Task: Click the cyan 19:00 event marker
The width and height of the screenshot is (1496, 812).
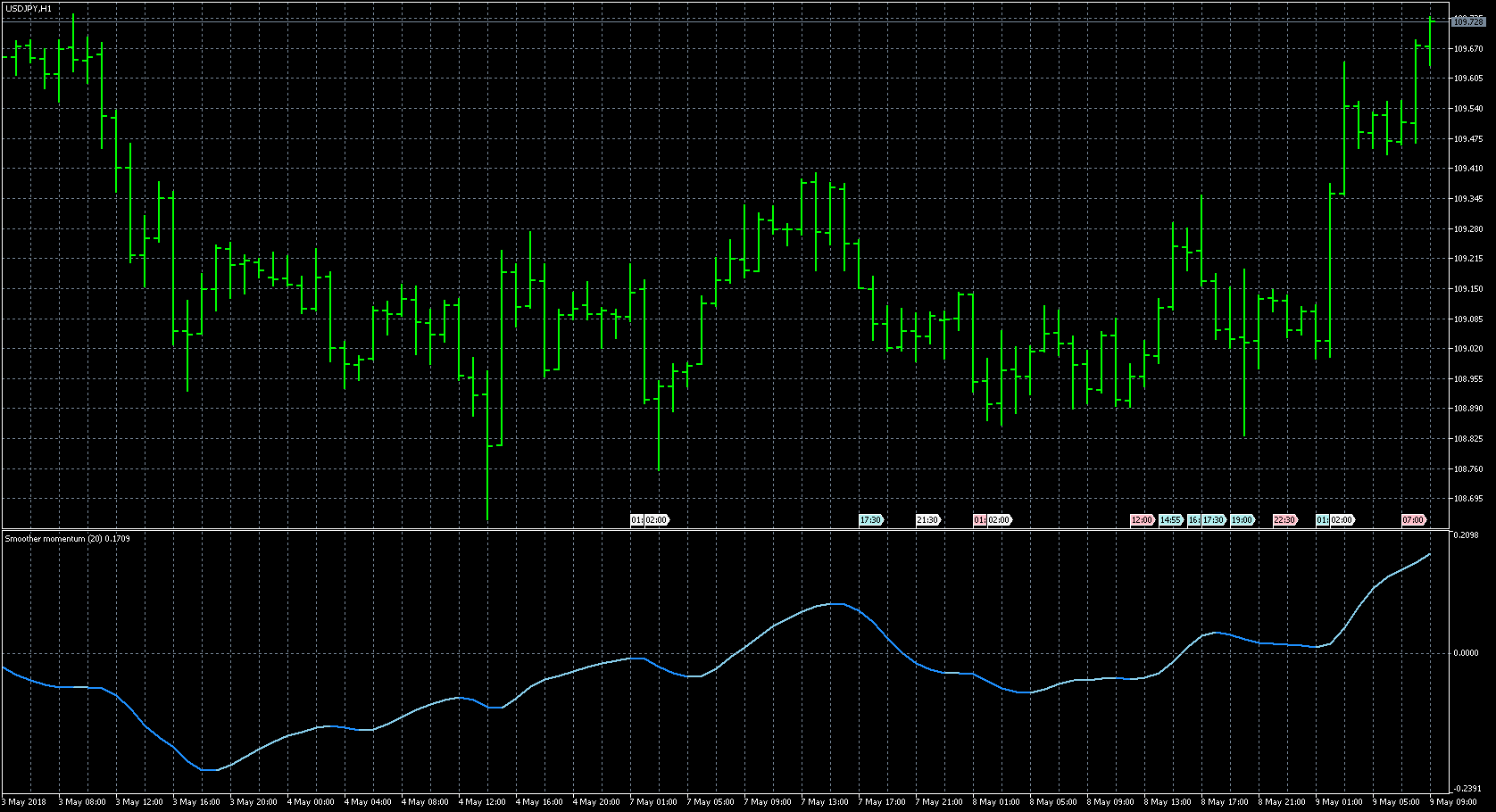Action: pyautogui.click(x=1242, y=520)
